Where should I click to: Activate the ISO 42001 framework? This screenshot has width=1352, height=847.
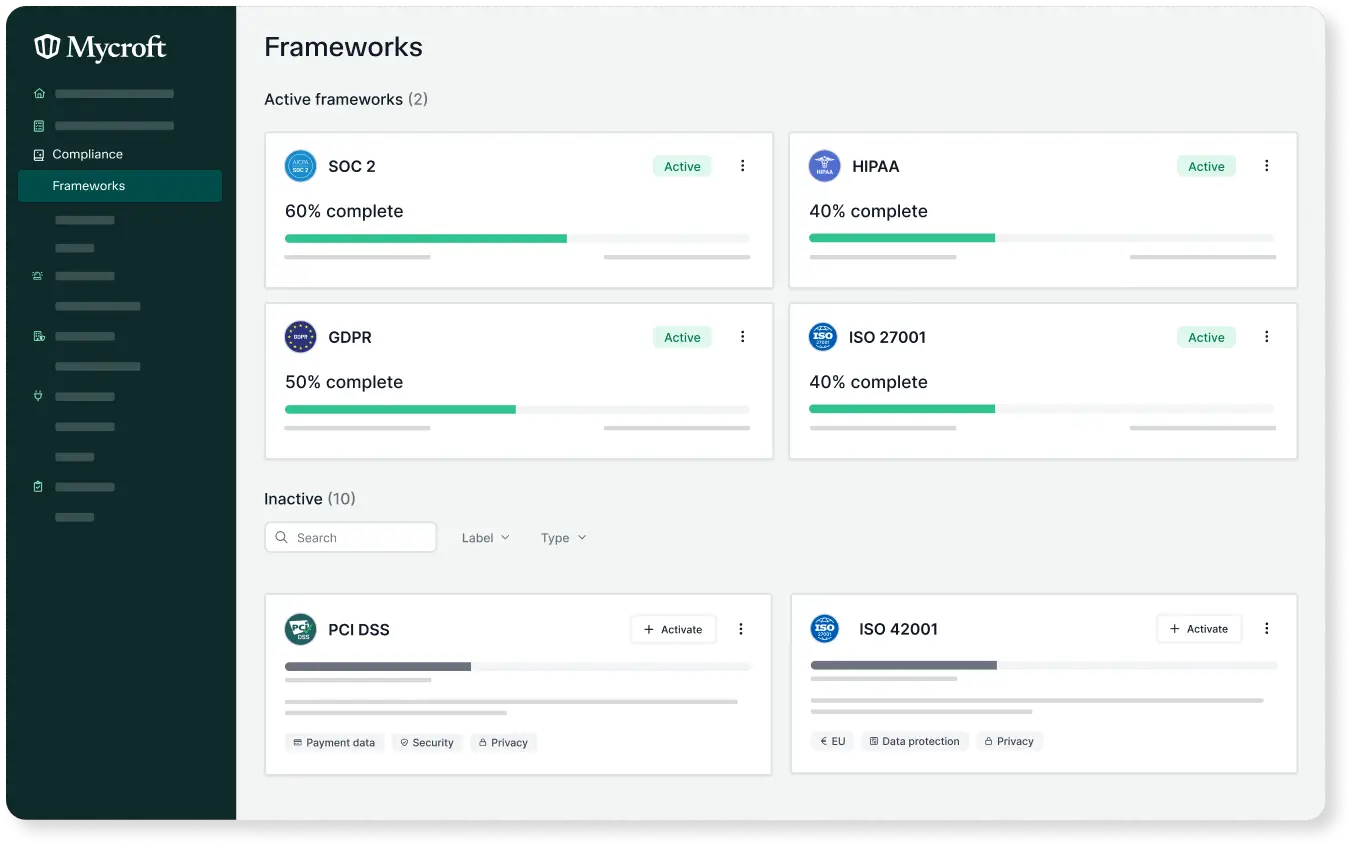[1199, 629]
